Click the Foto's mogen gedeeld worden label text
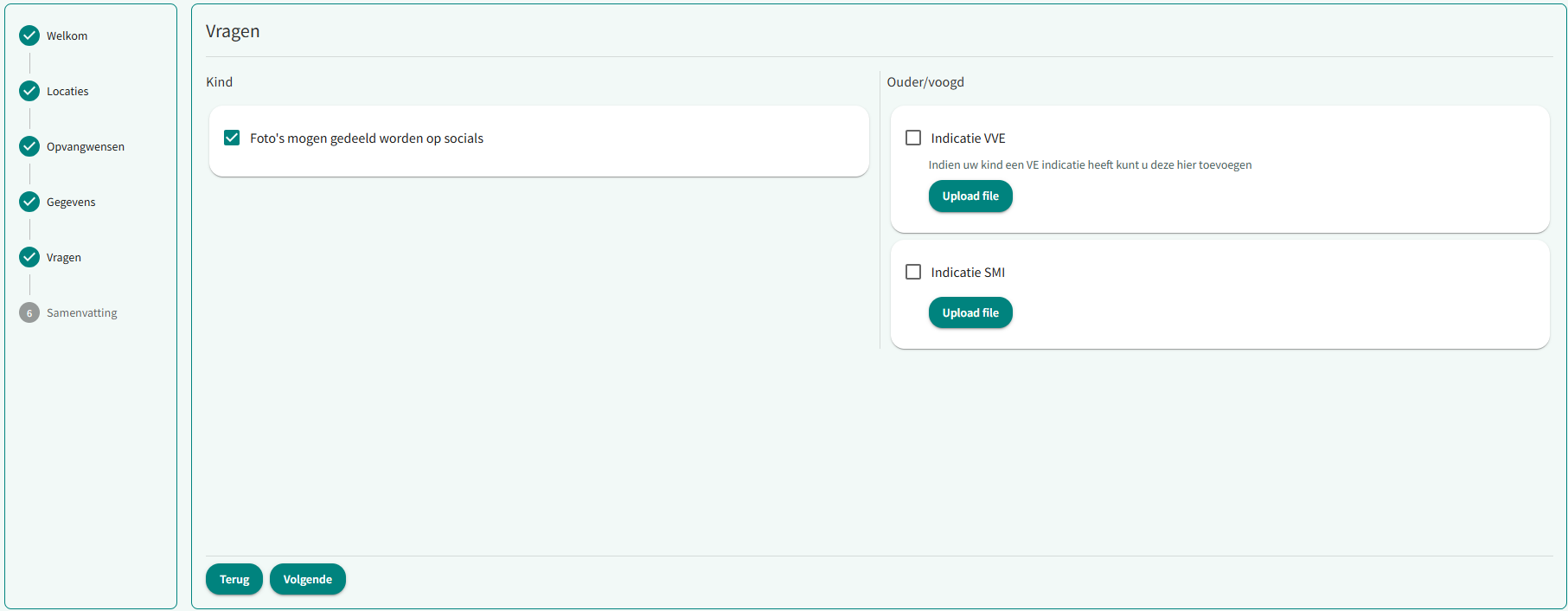1568x611 pixels. [367, 138]
